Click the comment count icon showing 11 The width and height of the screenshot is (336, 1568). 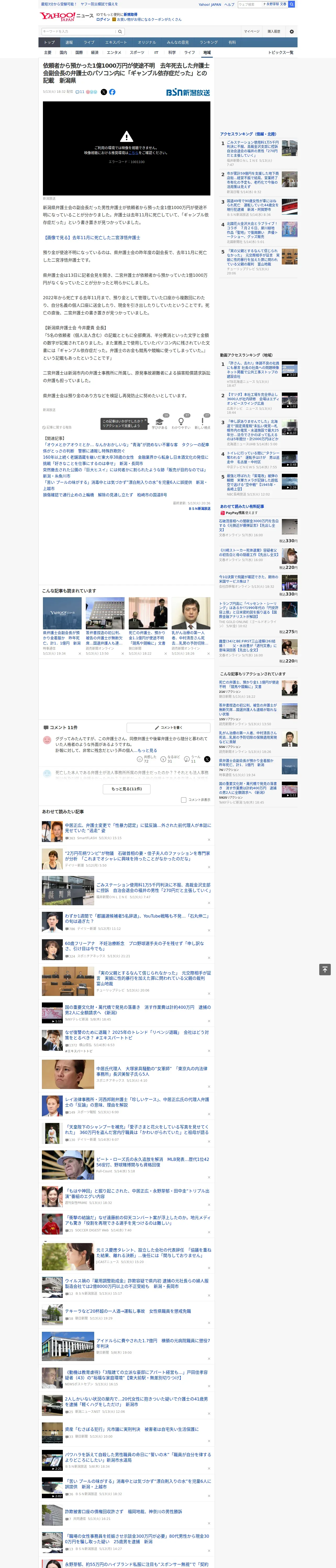pyautogui.click(x=80, y=92)
